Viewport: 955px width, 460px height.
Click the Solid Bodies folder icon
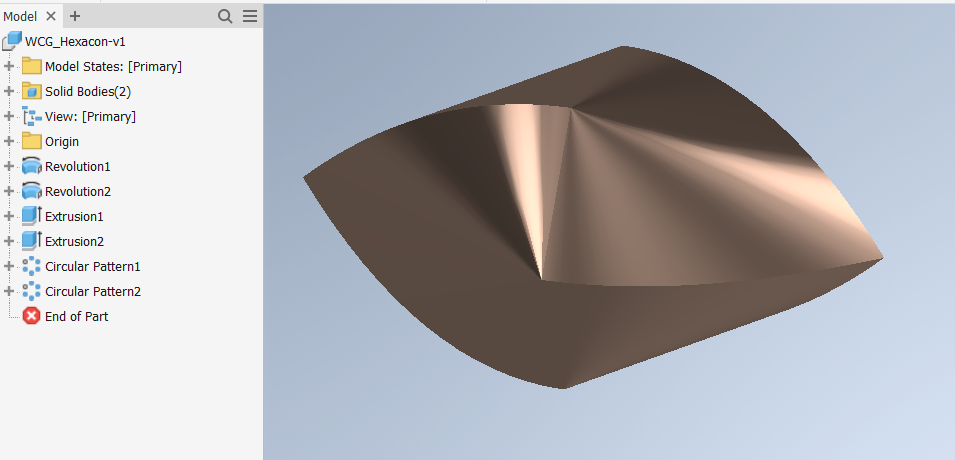tap(31, 91)
